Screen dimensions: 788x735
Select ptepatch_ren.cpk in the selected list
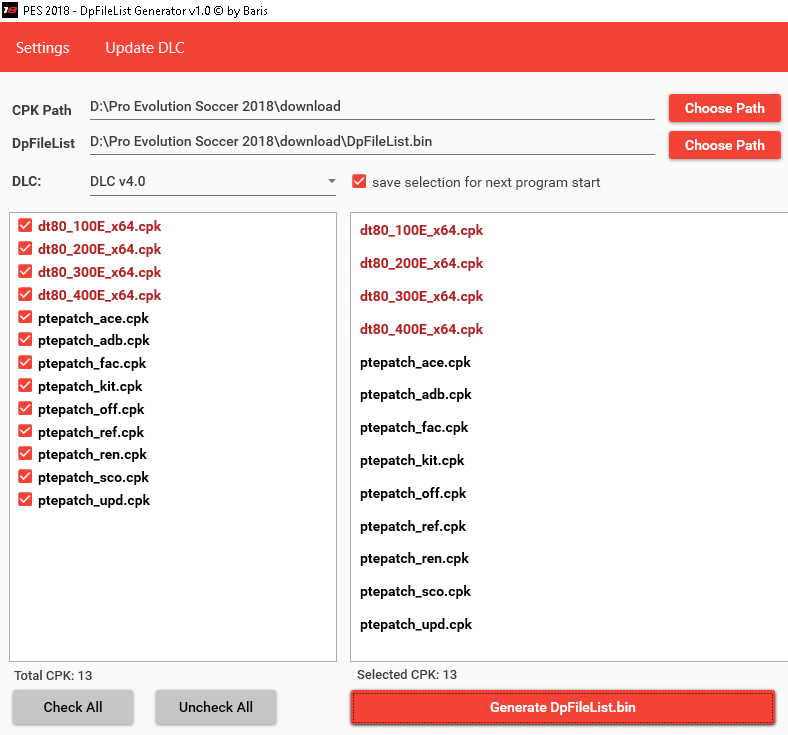[414, 559]
